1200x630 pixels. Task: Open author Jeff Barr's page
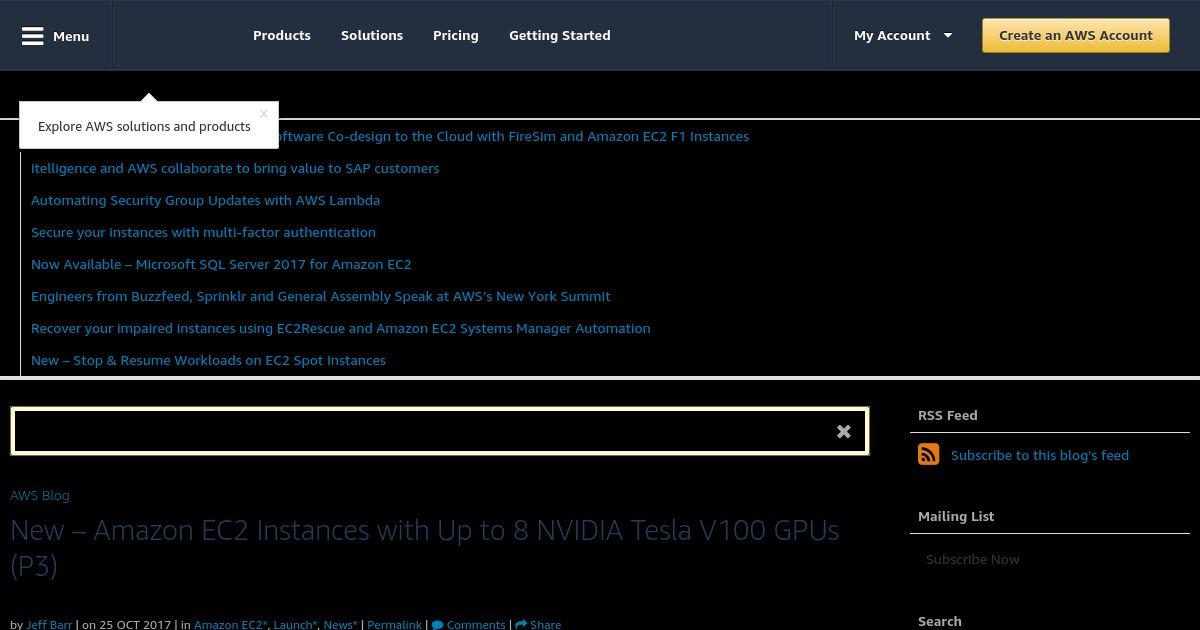[49, 624]
